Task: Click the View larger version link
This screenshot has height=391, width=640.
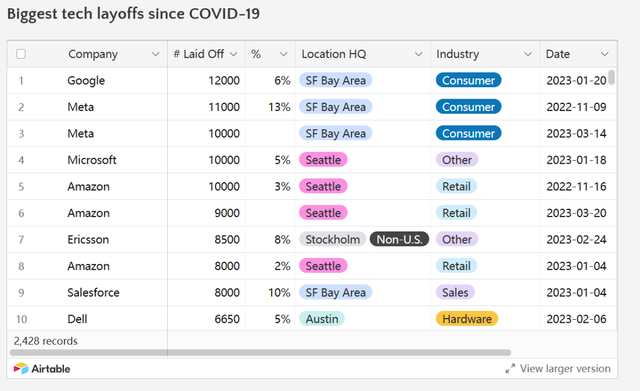Action: pyautogui.click(x=565, y=369)
